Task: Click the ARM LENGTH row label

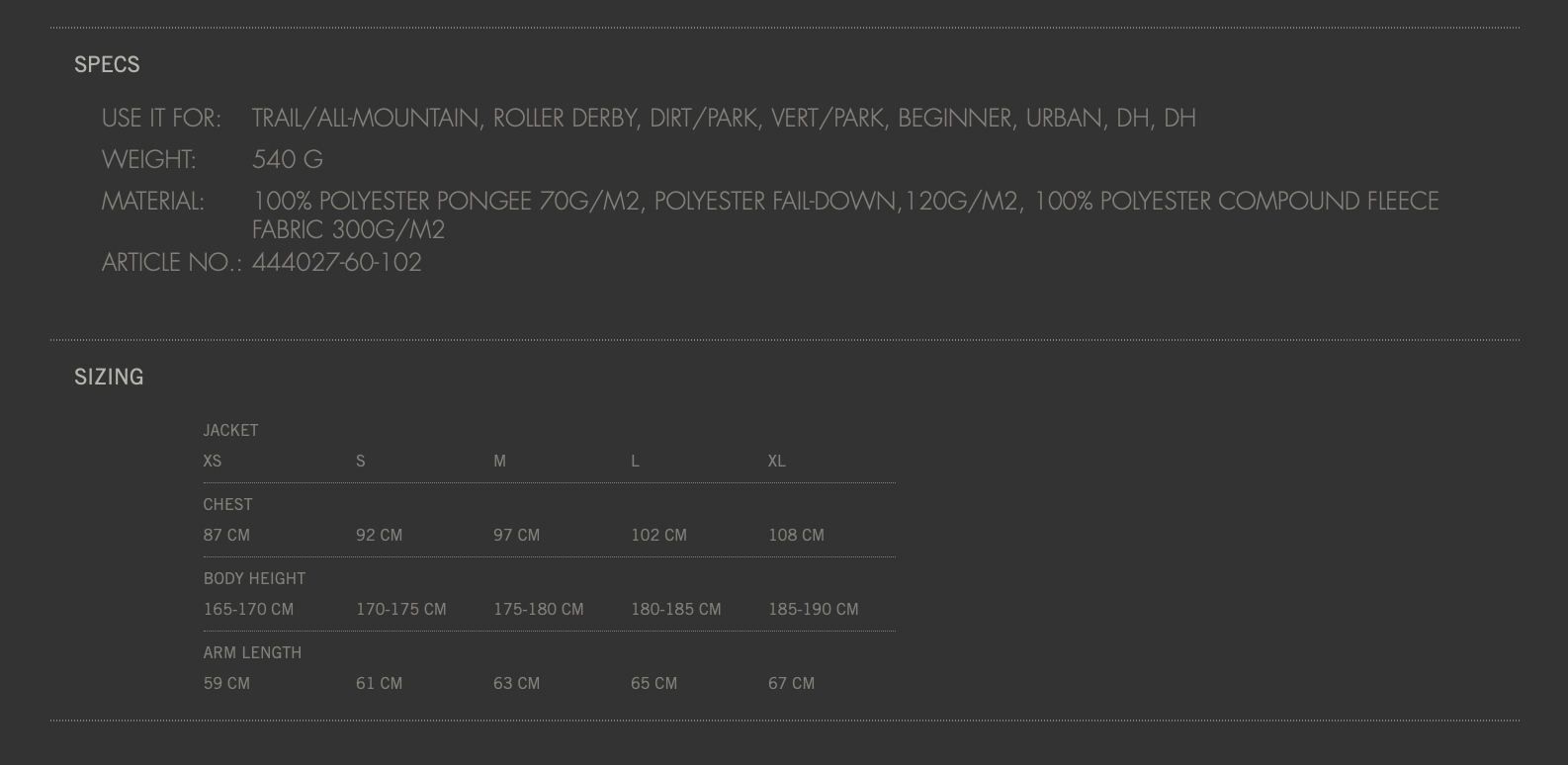Action: pyautogui.click(x=252, y=652)
